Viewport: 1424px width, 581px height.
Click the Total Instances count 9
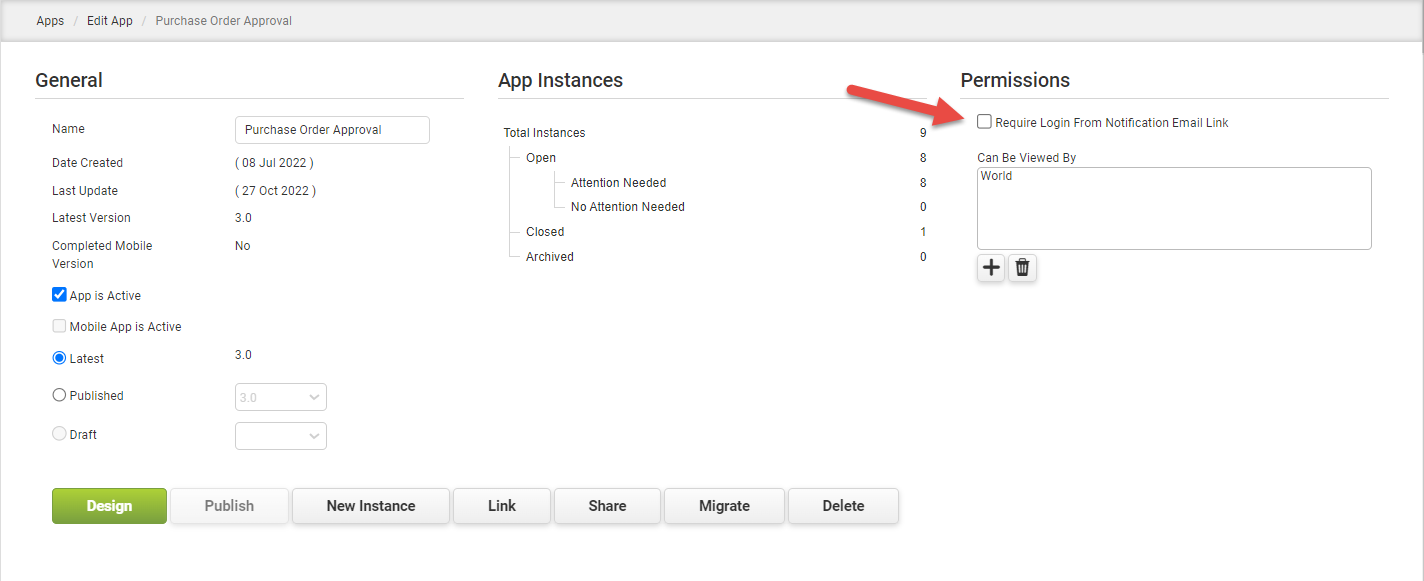[x=923, y=133]
